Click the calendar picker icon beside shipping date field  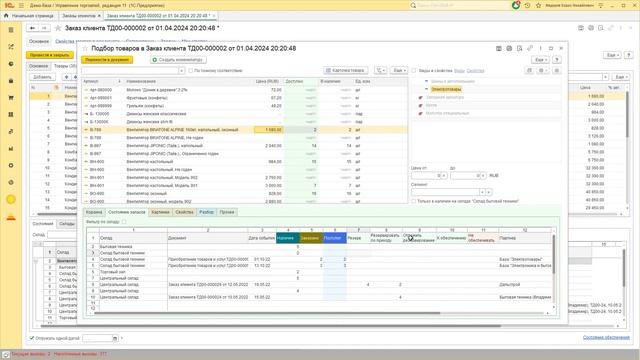point(115,338)
